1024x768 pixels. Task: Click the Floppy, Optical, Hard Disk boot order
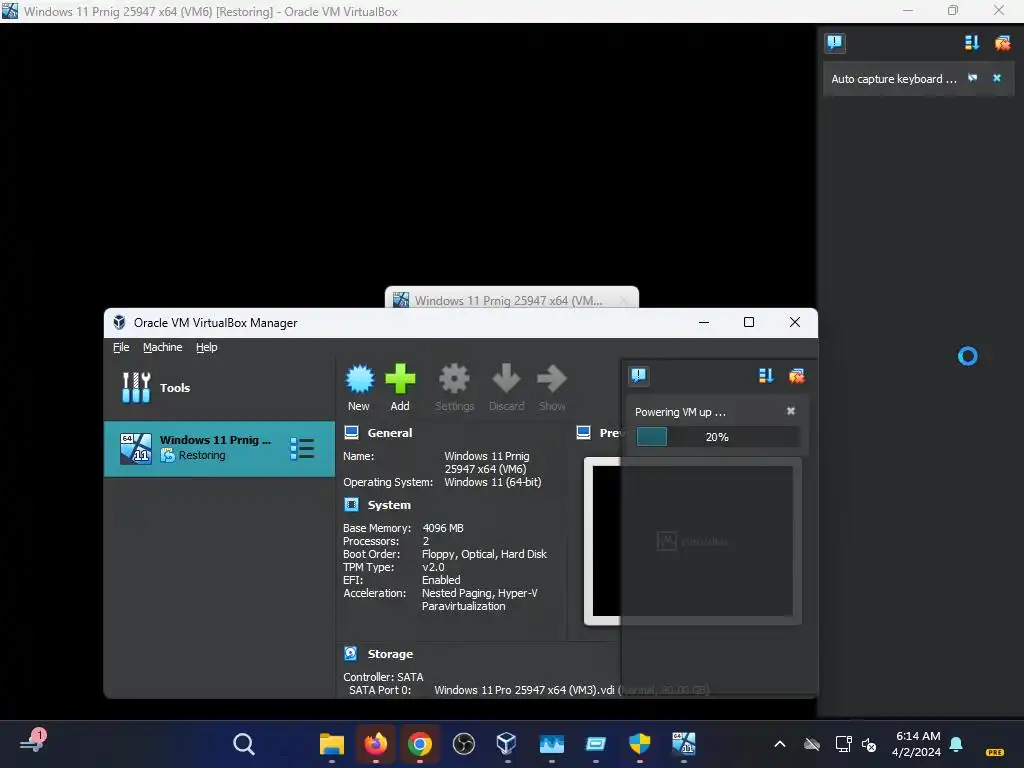coord(484,554)
